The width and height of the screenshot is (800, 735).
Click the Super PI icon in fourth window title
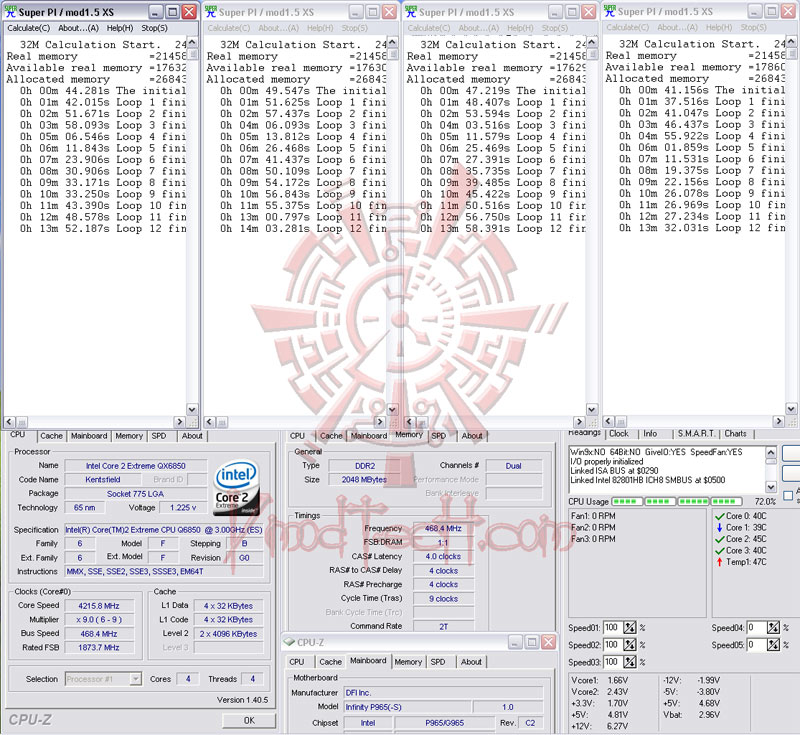pyautogui.click(x=610, y=11)
